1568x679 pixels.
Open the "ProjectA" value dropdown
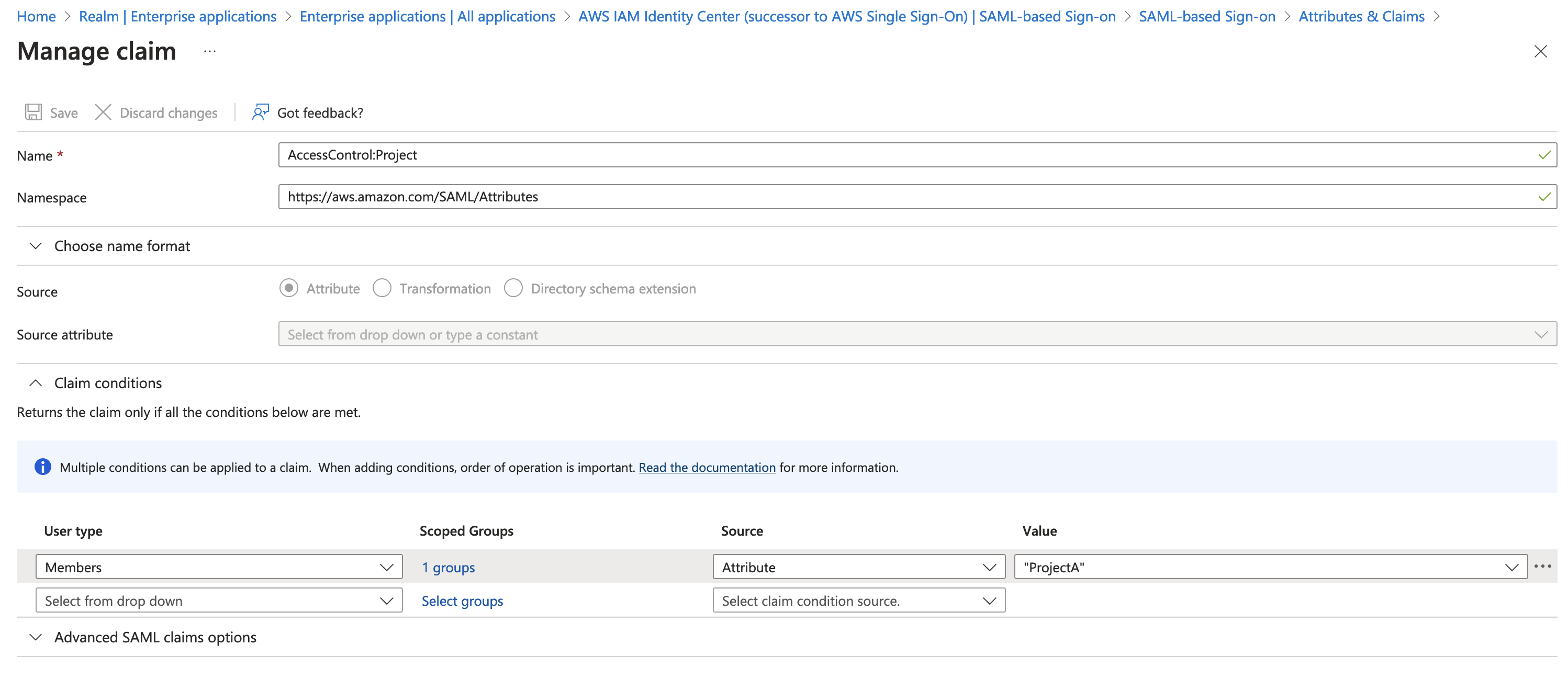pyautogui.click(x=1510, y=567)
